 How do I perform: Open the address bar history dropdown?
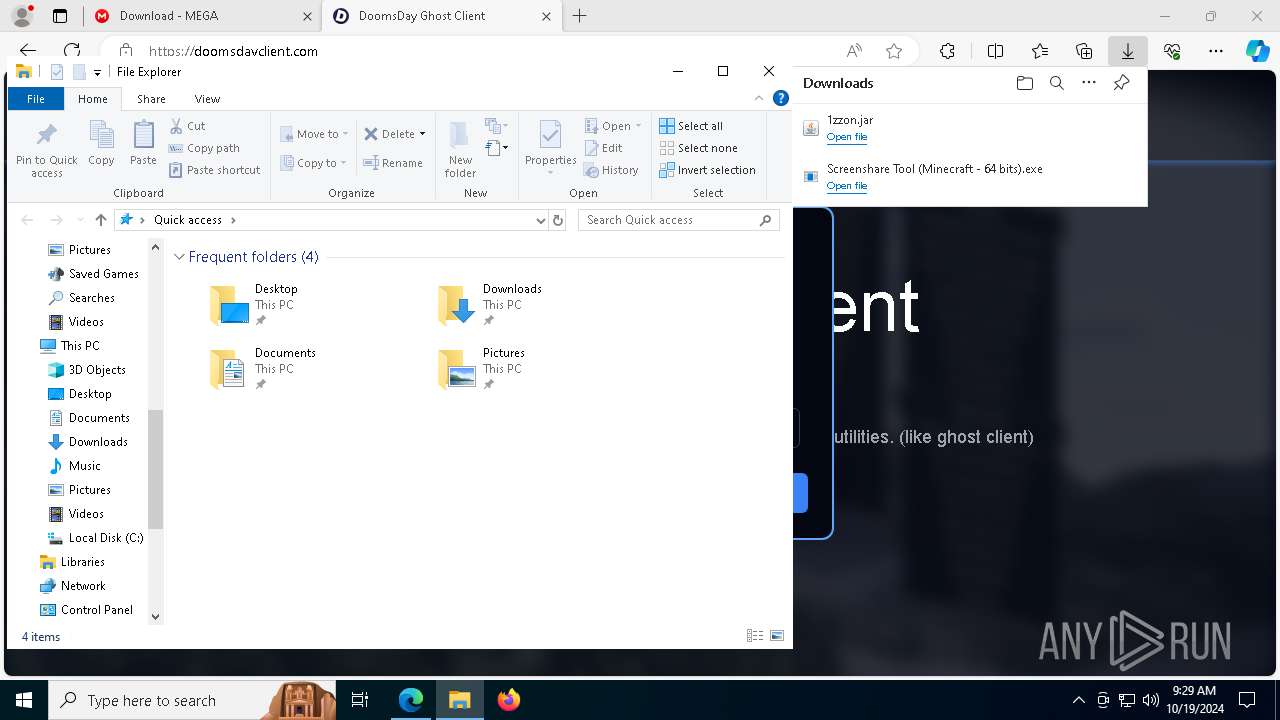(541, 220)
